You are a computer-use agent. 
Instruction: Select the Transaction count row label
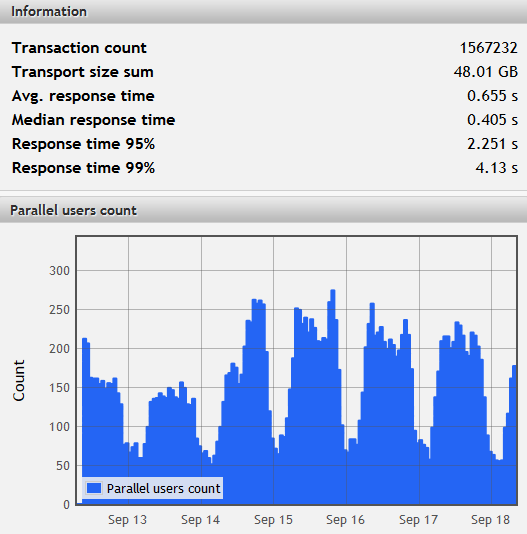[79, 48]
